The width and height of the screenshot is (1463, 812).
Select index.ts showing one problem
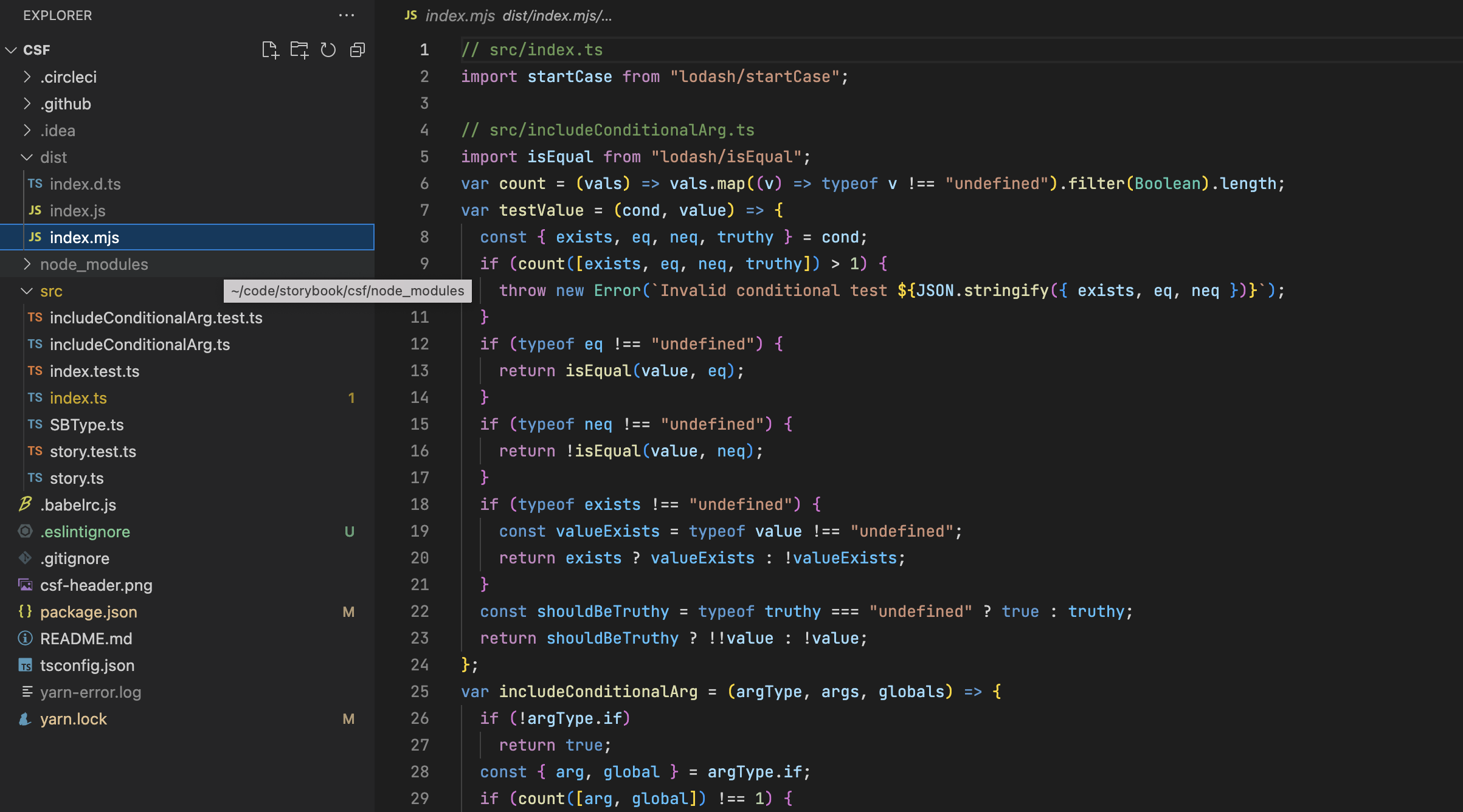[x=78, y=398]
